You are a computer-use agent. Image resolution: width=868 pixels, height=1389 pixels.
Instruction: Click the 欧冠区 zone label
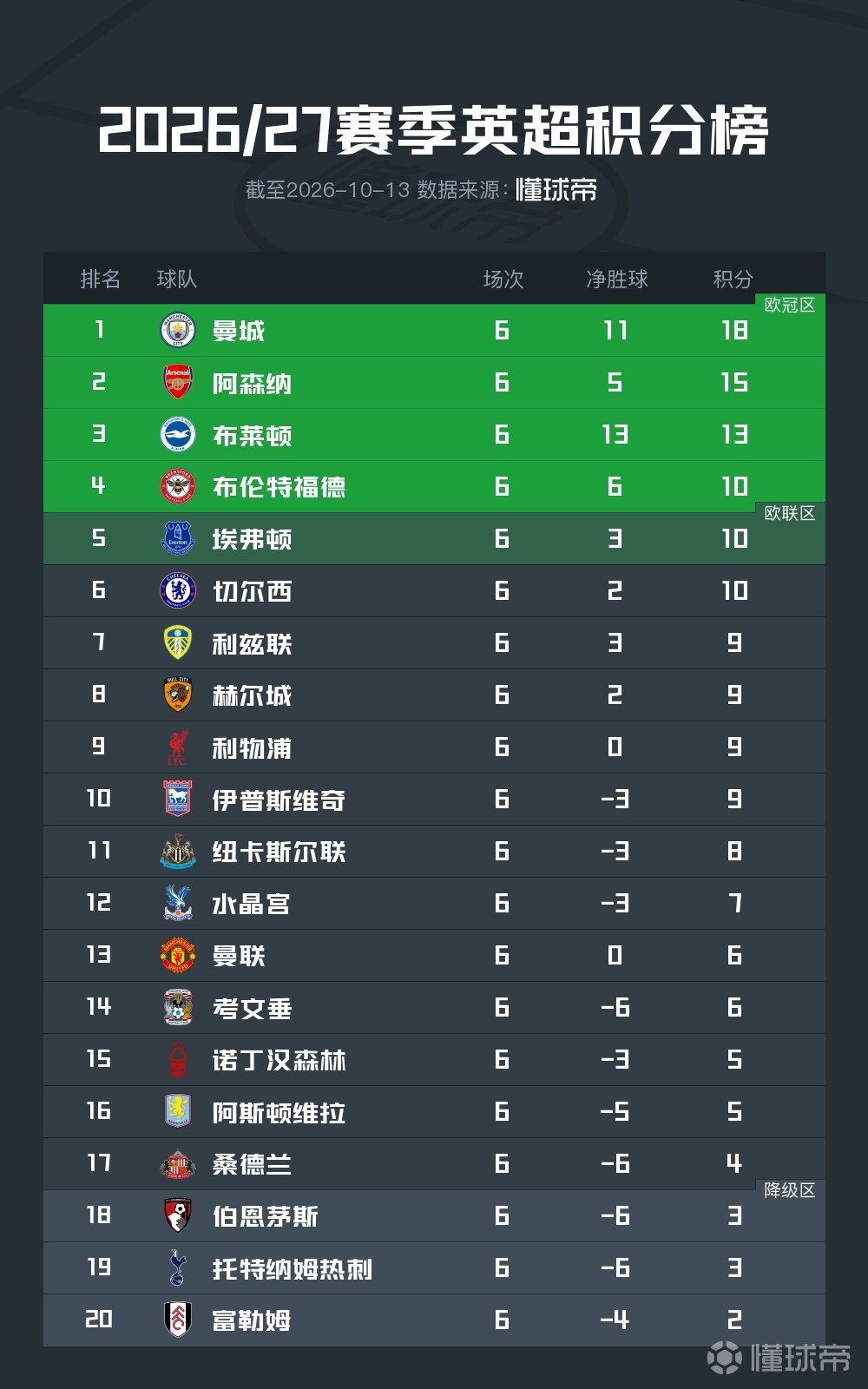[x=790, y=305]
